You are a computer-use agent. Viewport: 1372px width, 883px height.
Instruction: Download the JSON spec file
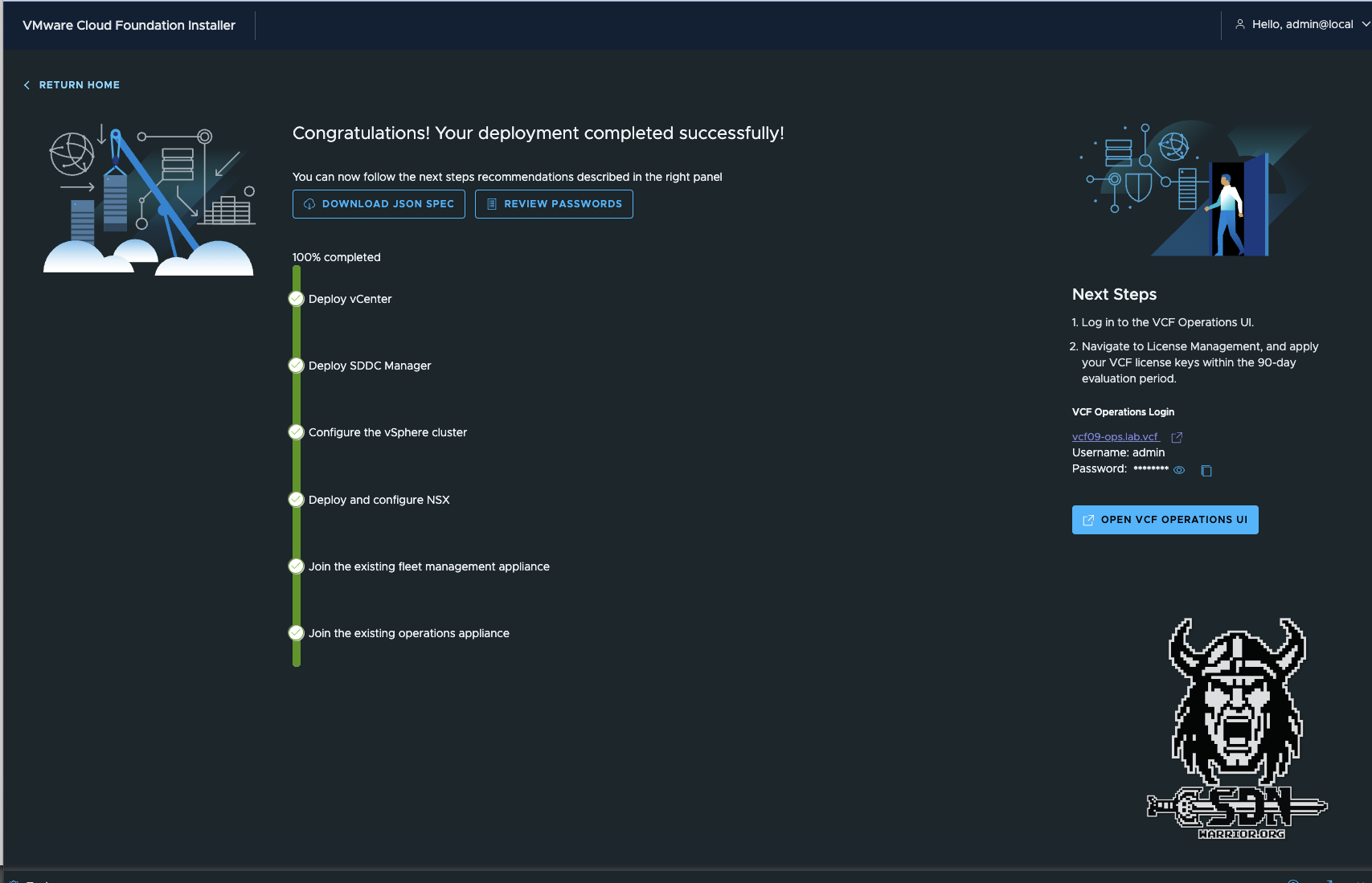pyautogui.click(x=379, y=204)
